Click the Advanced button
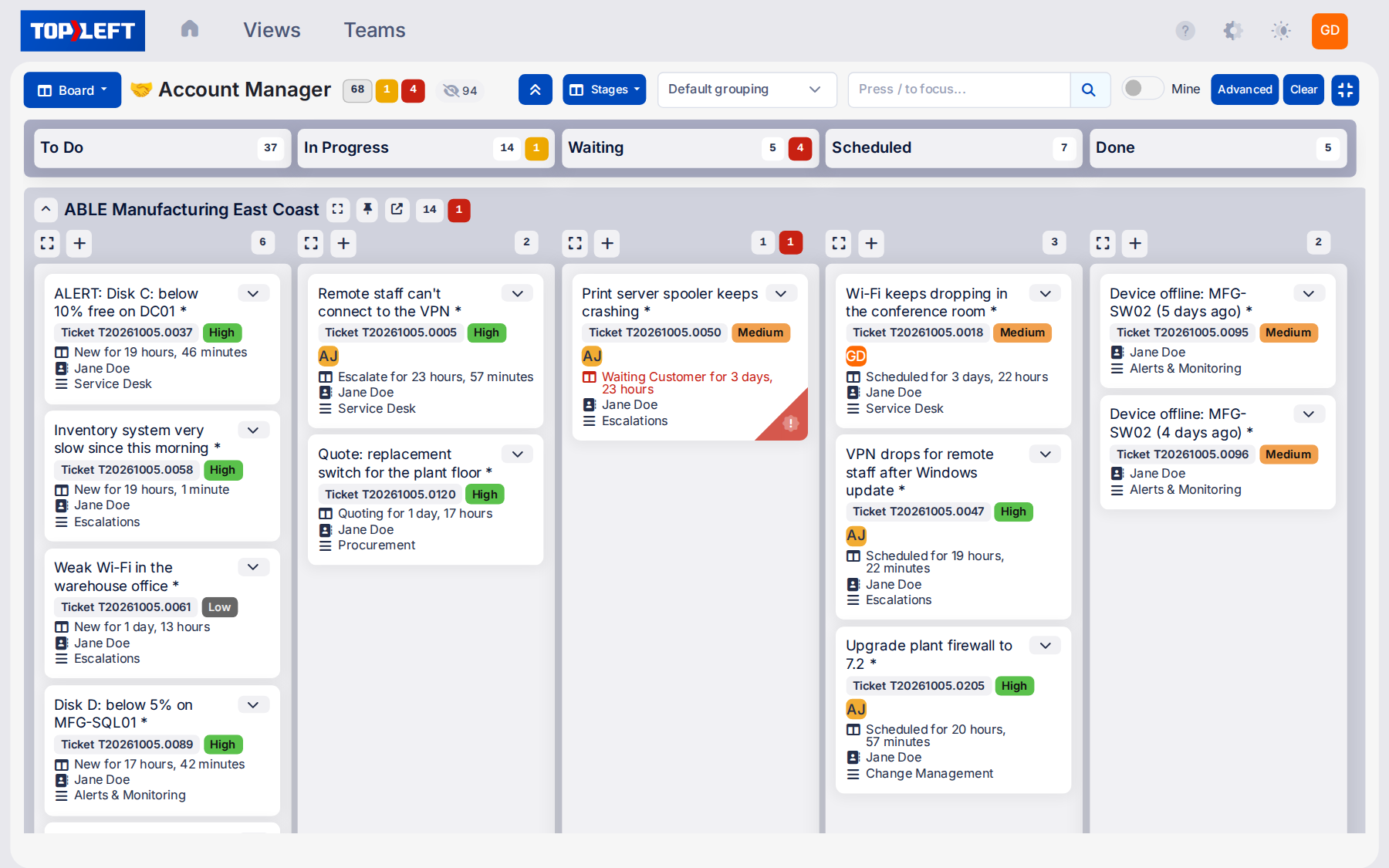 [1245, 90]
